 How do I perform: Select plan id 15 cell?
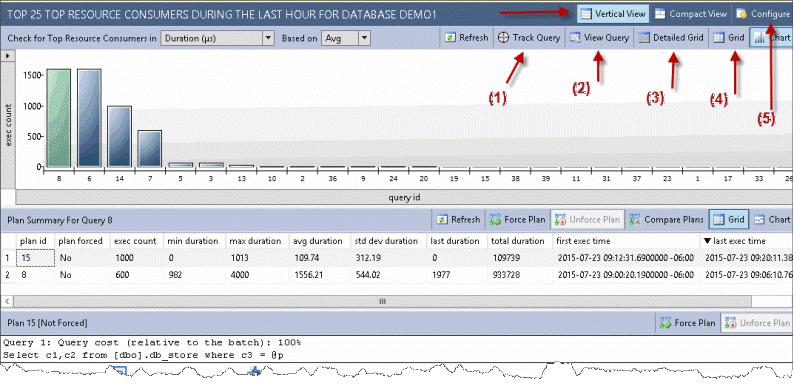tap(35, 258)
